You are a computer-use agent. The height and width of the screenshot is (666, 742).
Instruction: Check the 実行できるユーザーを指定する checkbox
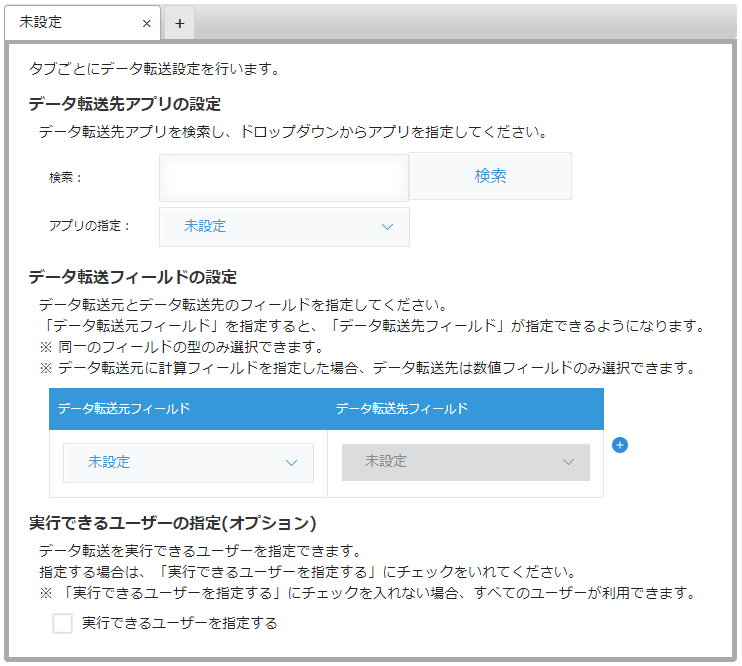tap(62, 623)
